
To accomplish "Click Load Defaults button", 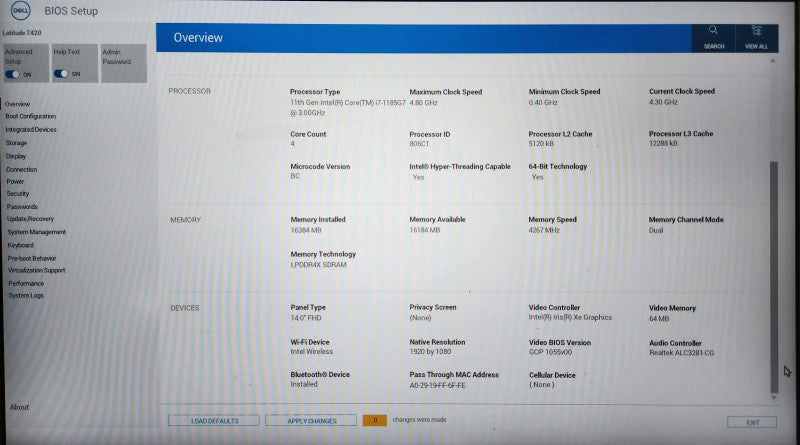I will [214, 421].
